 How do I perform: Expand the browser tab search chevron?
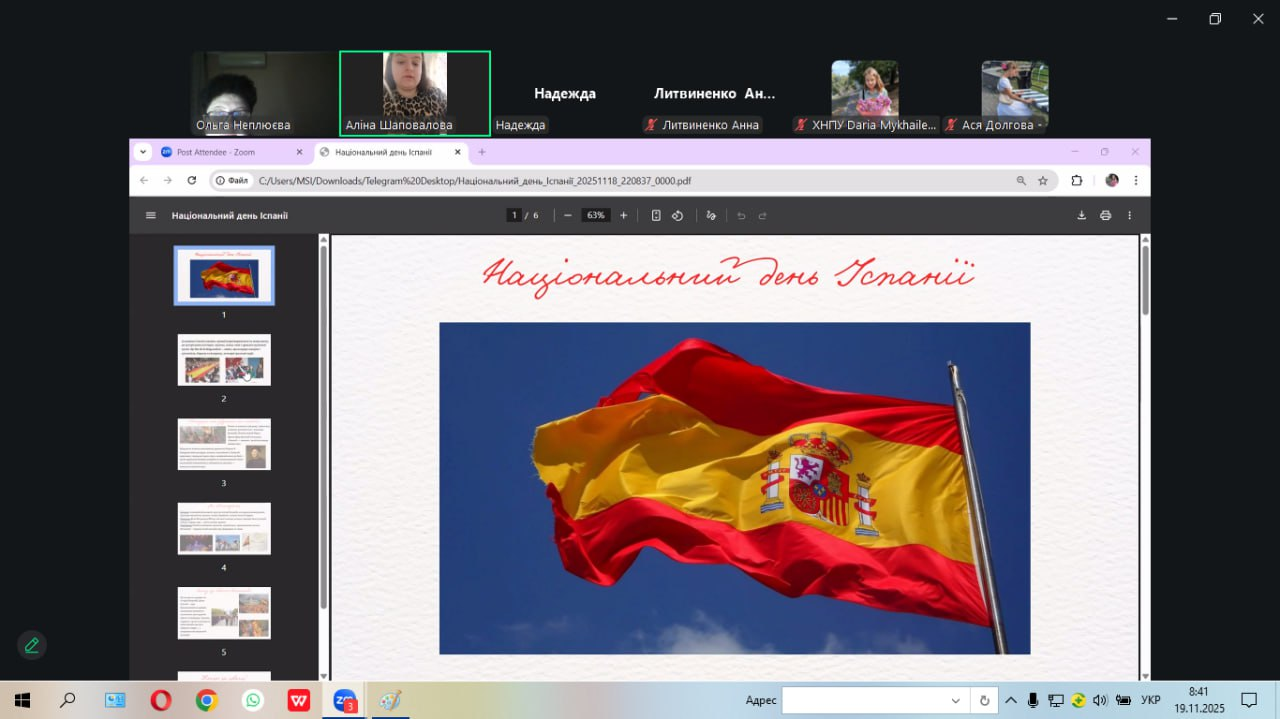(142, 152)
